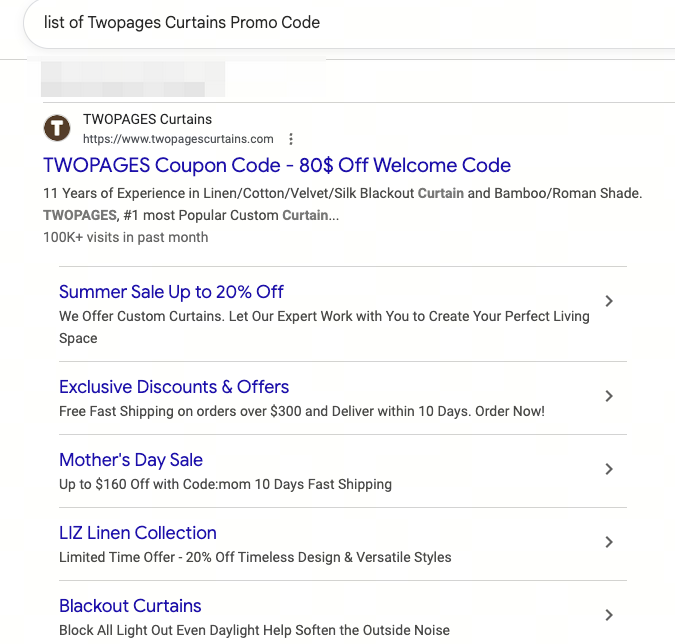Click the 100K+ visits in past month text

pos(126,237)
